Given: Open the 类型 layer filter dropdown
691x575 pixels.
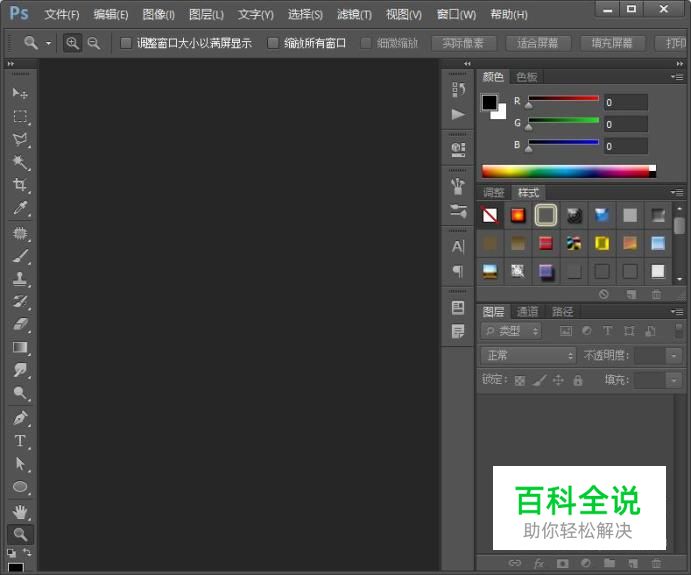Looking at the screenshot, I should [x=511, y=331].
